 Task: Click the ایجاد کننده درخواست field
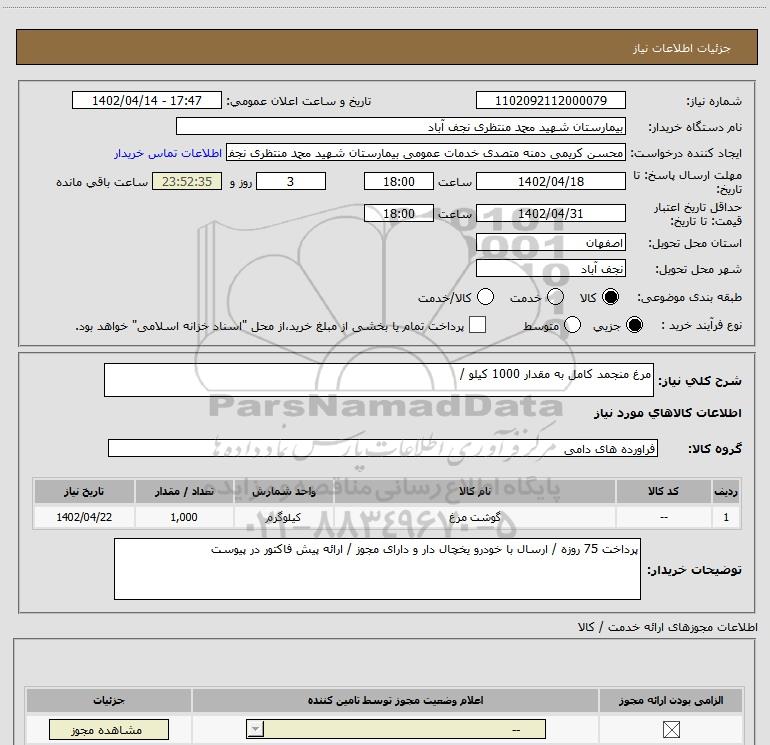point(426,153)
